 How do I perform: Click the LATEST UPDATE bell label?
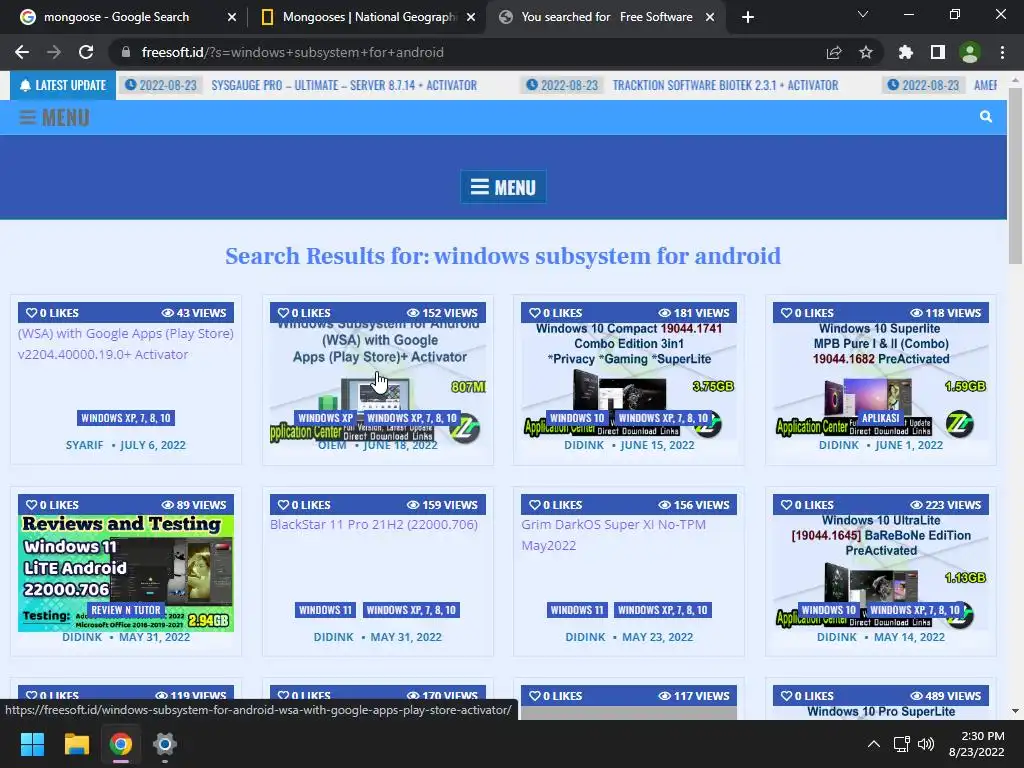(63, 86)
